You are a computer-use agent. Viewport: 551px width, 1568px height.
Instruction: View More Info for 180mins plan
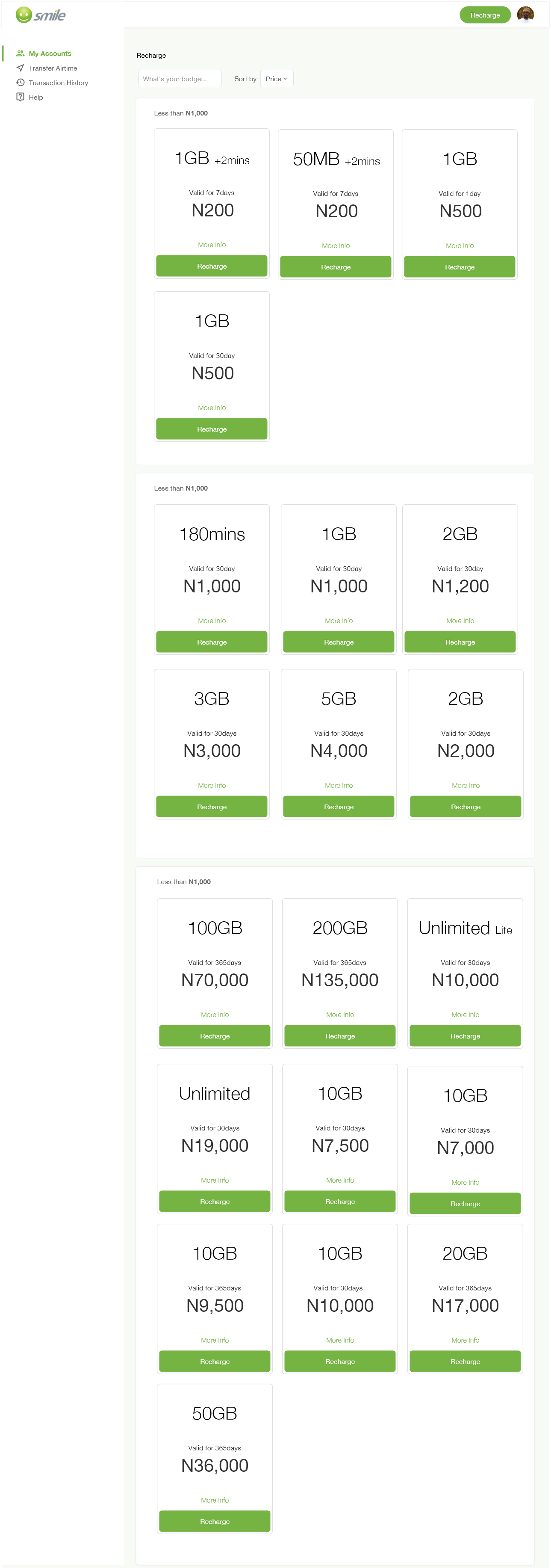212,621
